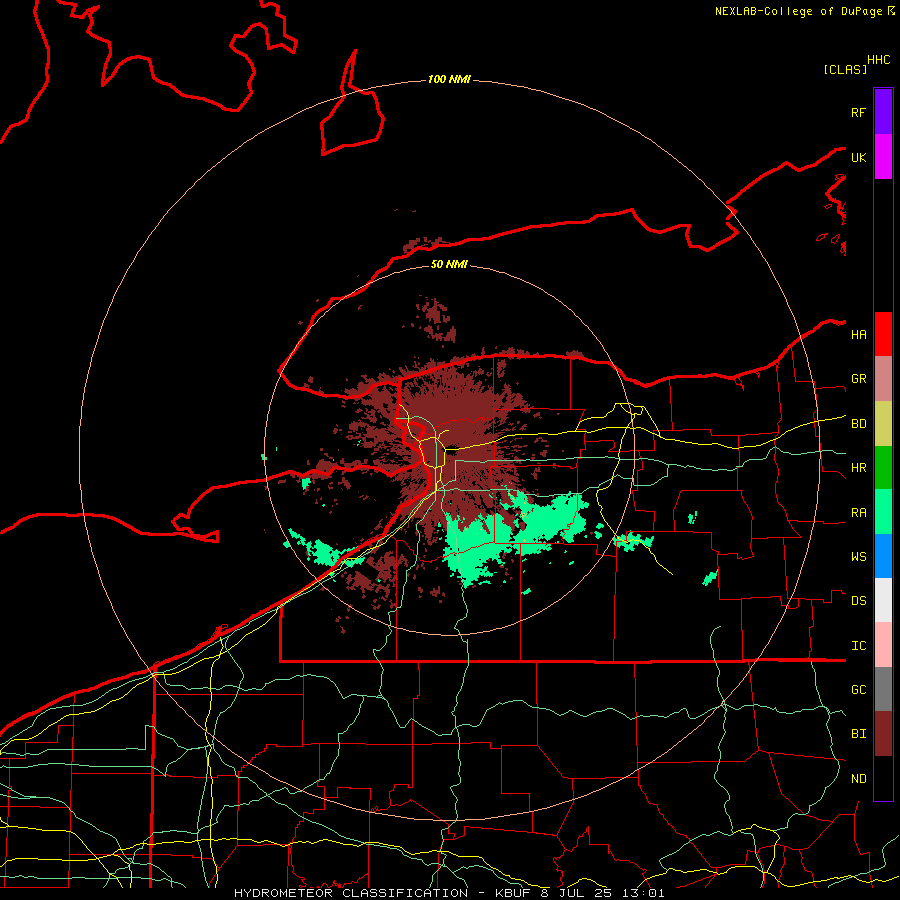Click the HA legend label
Screen dimensions: 900x900
tap(859, 335)
